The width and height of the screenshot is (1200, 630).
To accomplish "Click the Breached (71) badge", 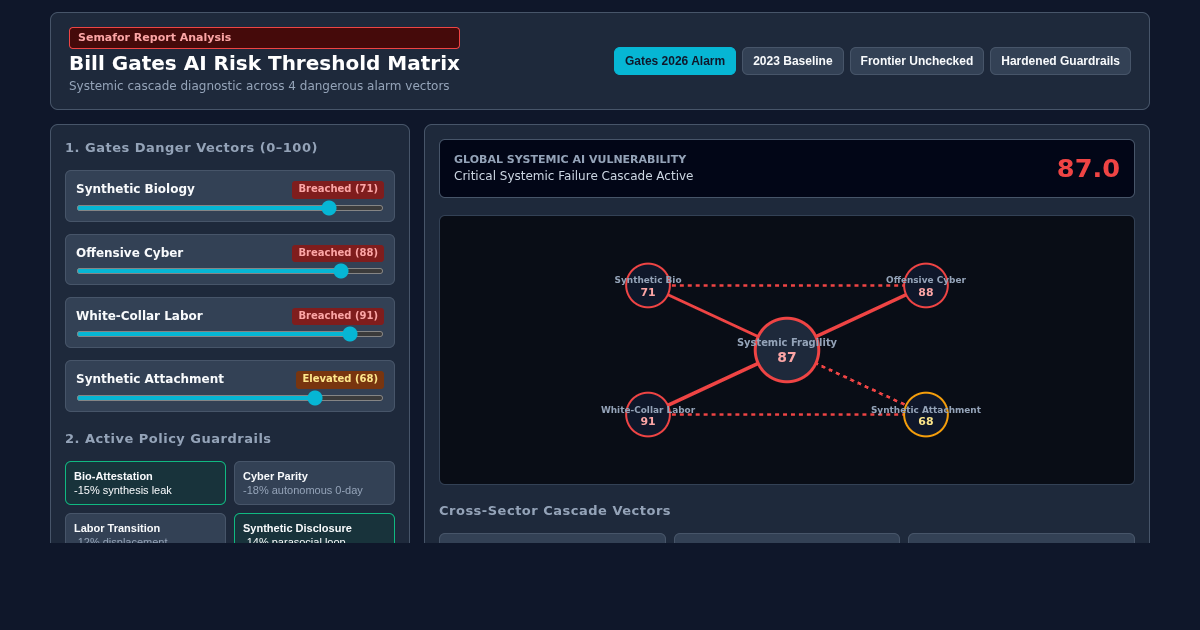I will point(338,189).
